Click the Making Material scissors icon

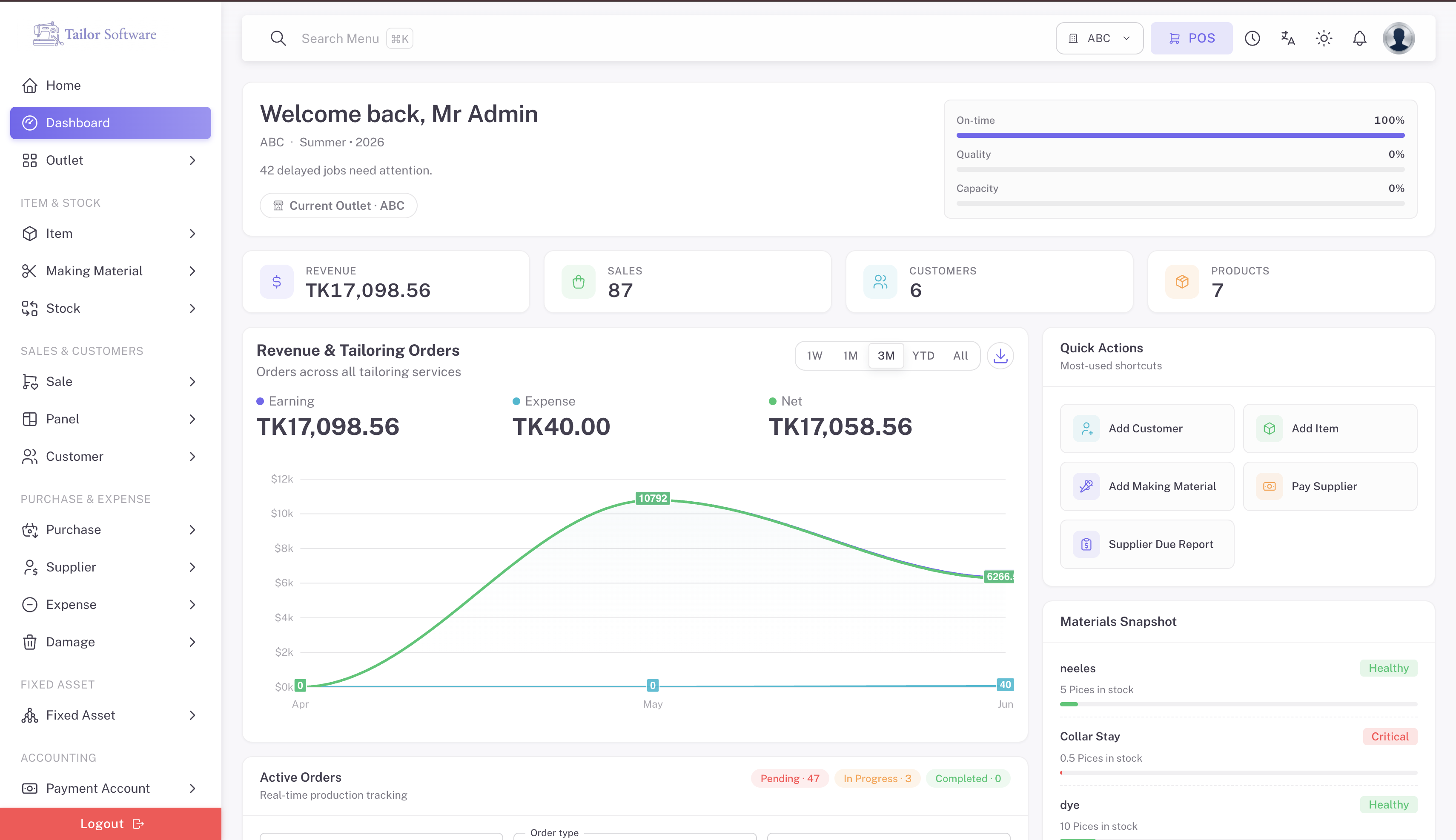coord(29,271)
